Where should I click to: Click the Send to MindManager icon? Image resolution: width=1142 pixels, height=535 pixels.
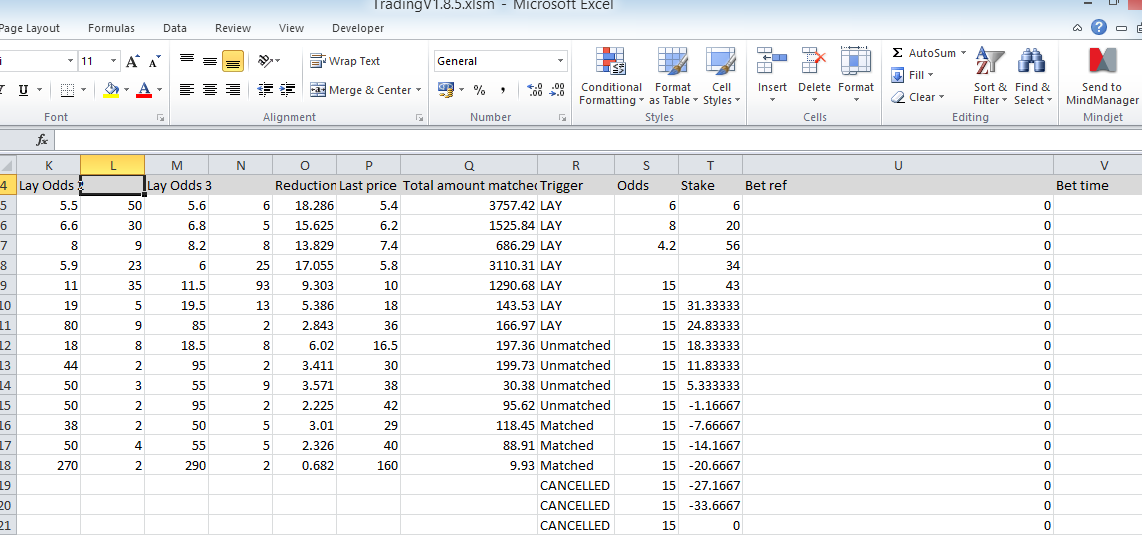pyautogui.click(x=1102, y=75)
